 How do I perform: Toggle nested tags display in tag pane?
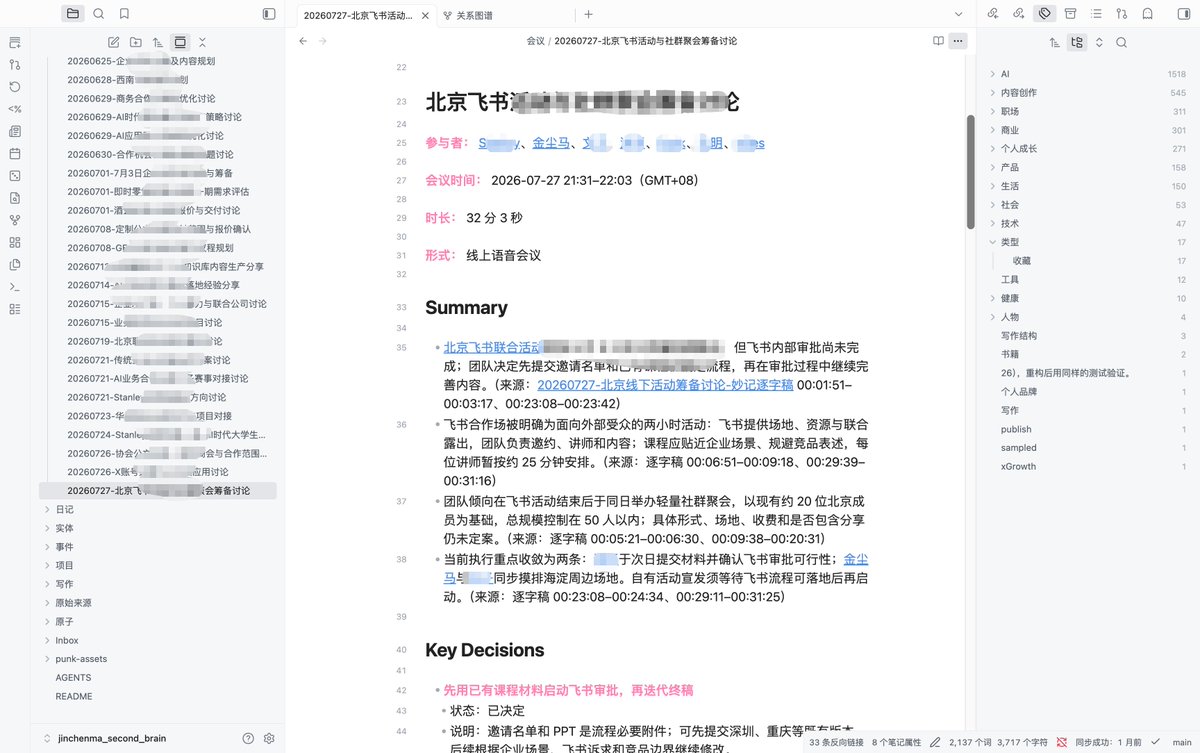tap(1076, 42)
